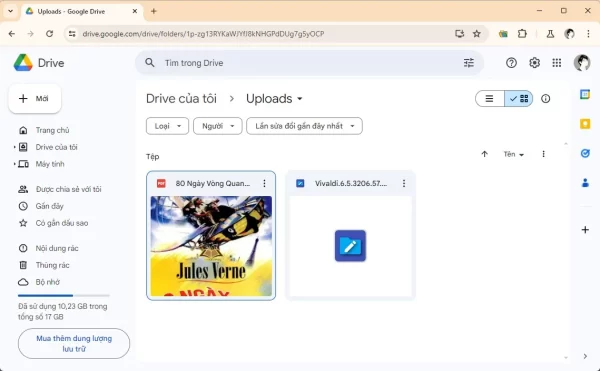This screenshot has width=600, height=371.
Task: Navigate to Drive của tôi breadcrumb
Action: coord(181,99)
